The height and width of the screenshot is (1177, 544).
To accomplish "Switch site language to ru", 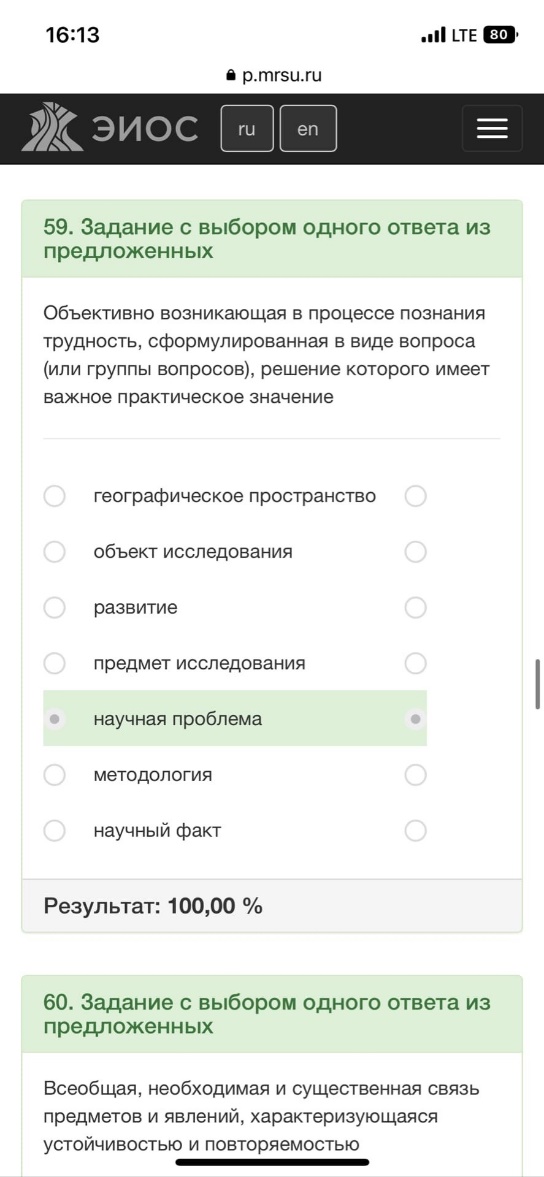I will pos(247,129).
